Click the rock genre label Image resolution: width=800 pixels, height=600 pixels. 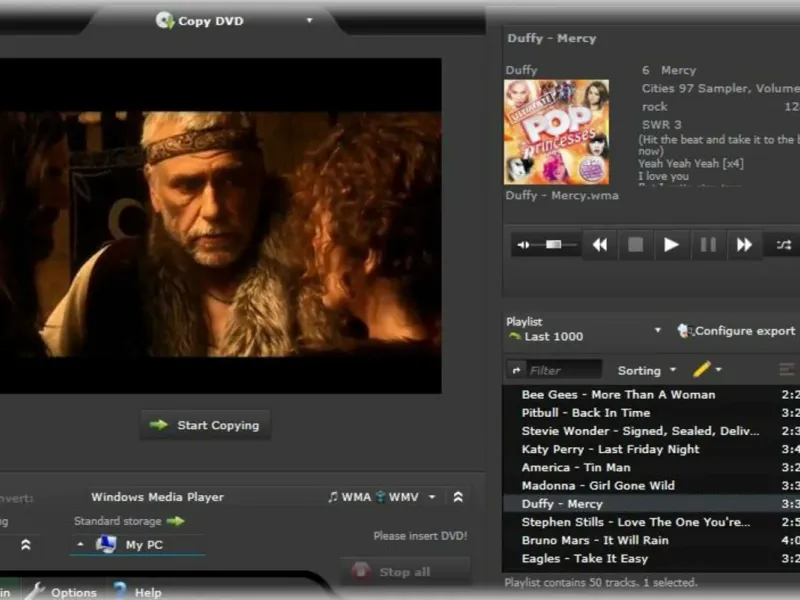(x=655, y=107)
